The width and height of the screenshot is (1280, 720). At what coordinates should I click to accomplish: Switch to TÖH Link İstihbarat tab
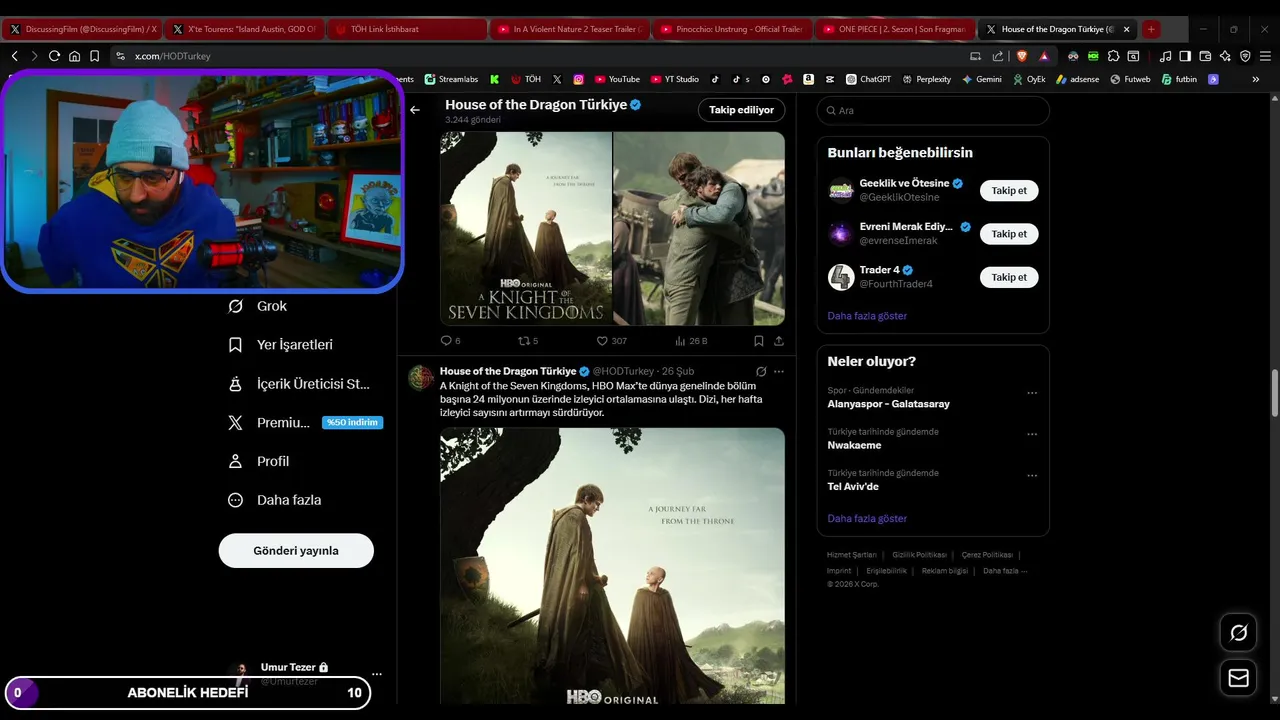(x=406, y=29)
